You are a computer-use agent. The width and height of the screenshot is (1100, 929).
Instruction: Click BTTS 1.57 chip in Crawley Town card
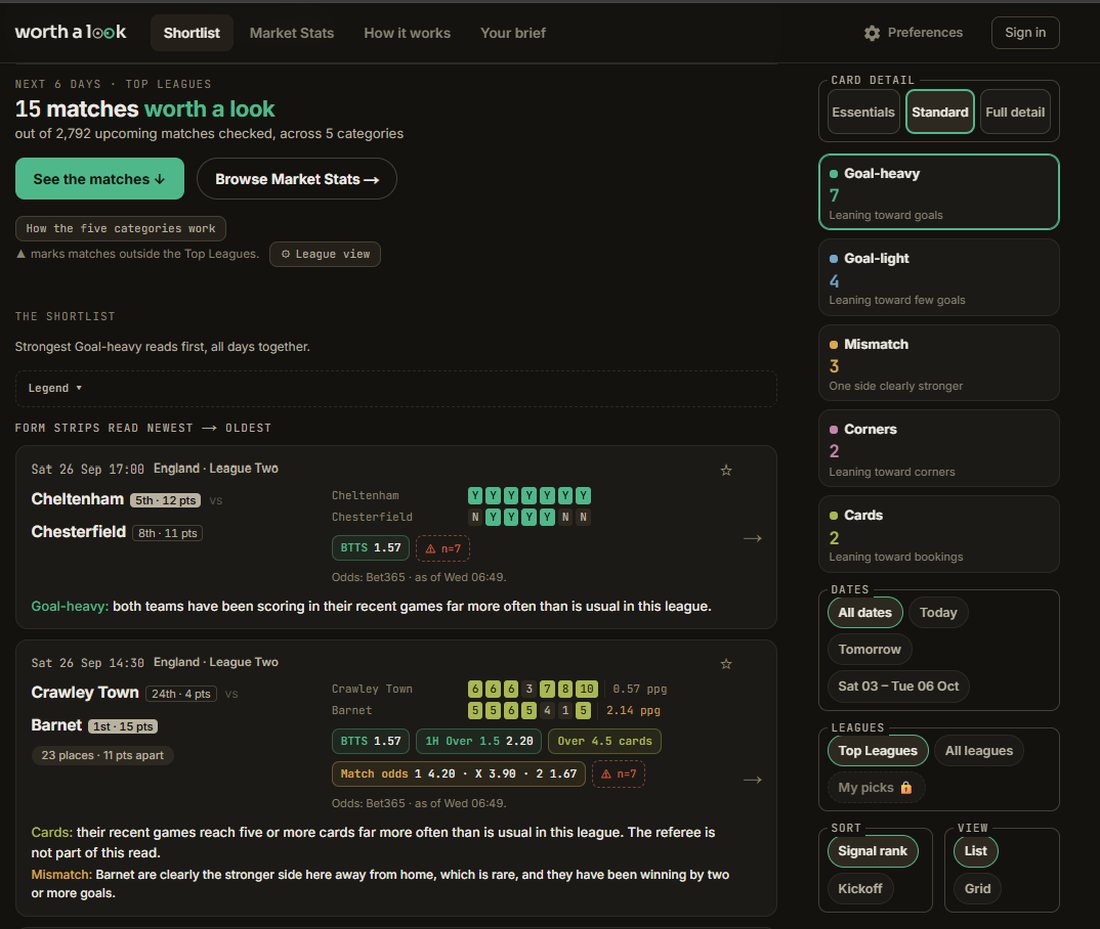pos(370,741)
